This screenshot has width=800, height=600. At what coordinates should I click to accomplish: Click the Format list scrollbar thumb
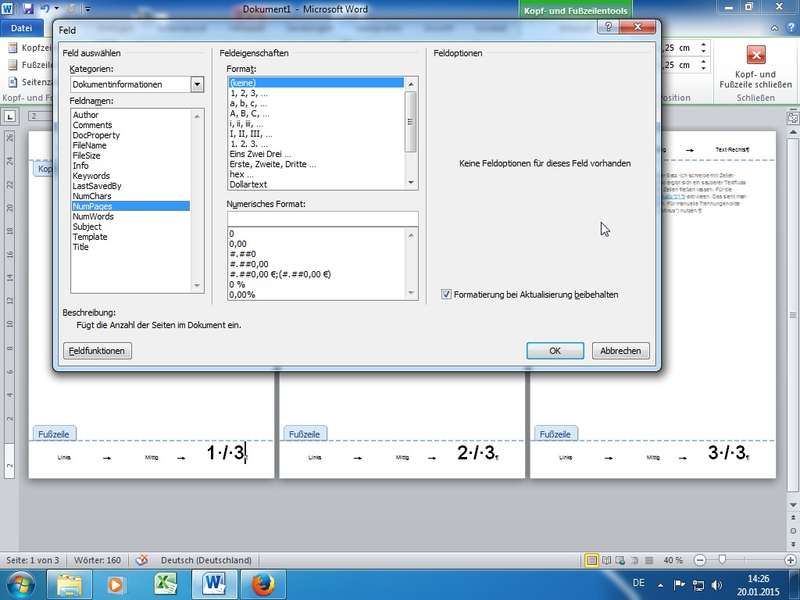coord(411,121)
